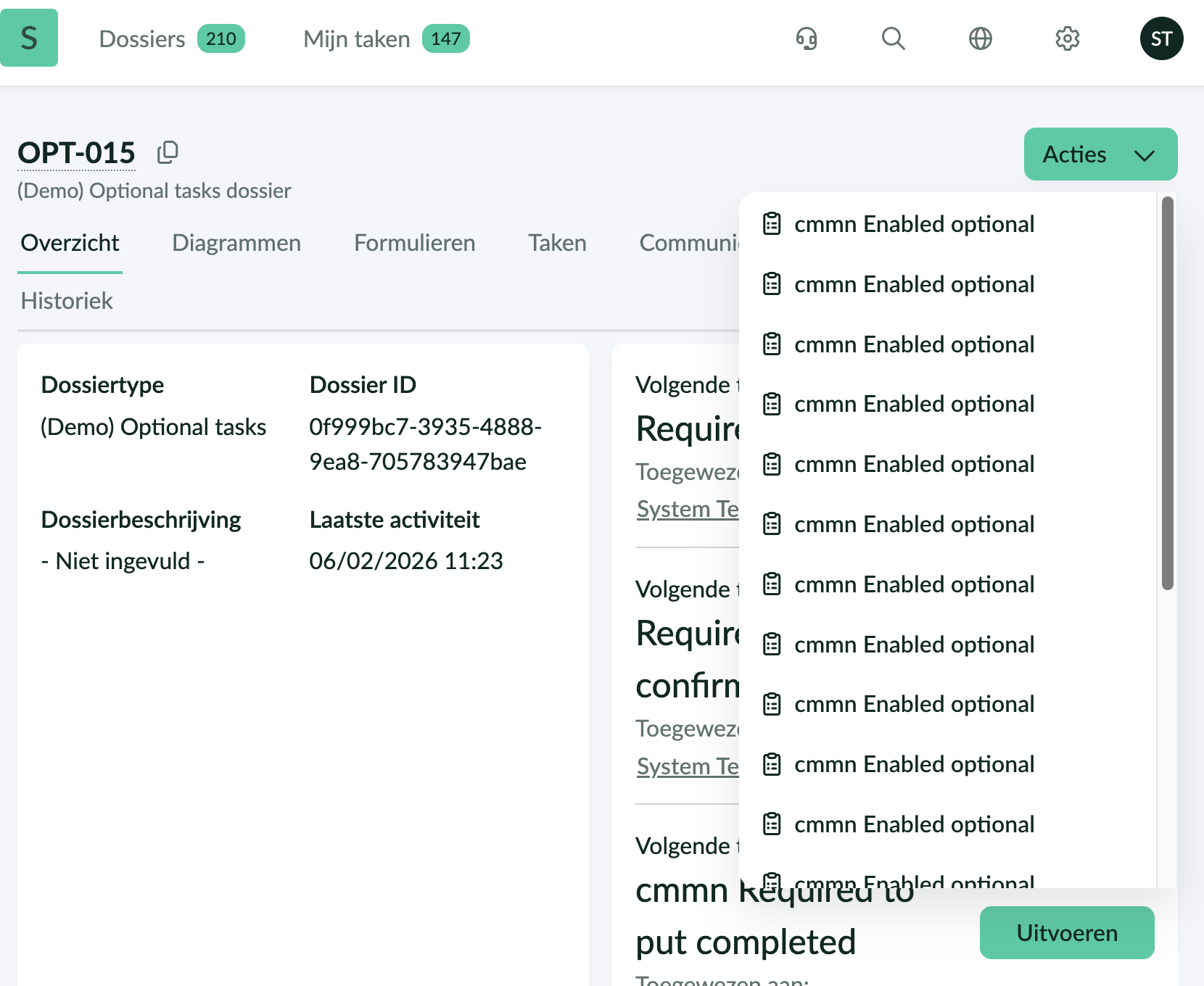The height and width of the screenshot is (986, 1204).
Task: Go to the Taken tab
Action: (x=557, y=243)
